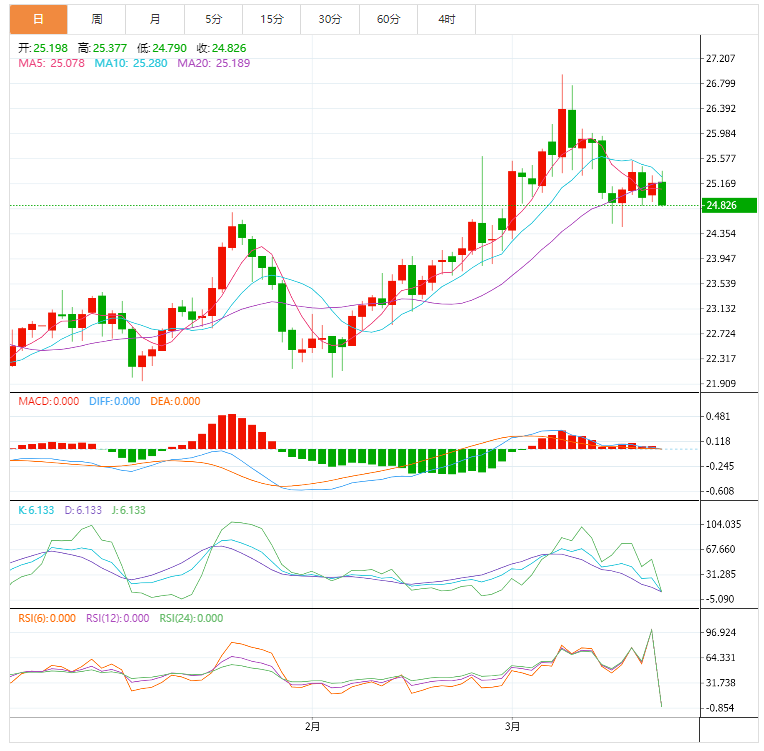Click the MA20 indicator label
The image size is (764, 751).
pos(213,63)
